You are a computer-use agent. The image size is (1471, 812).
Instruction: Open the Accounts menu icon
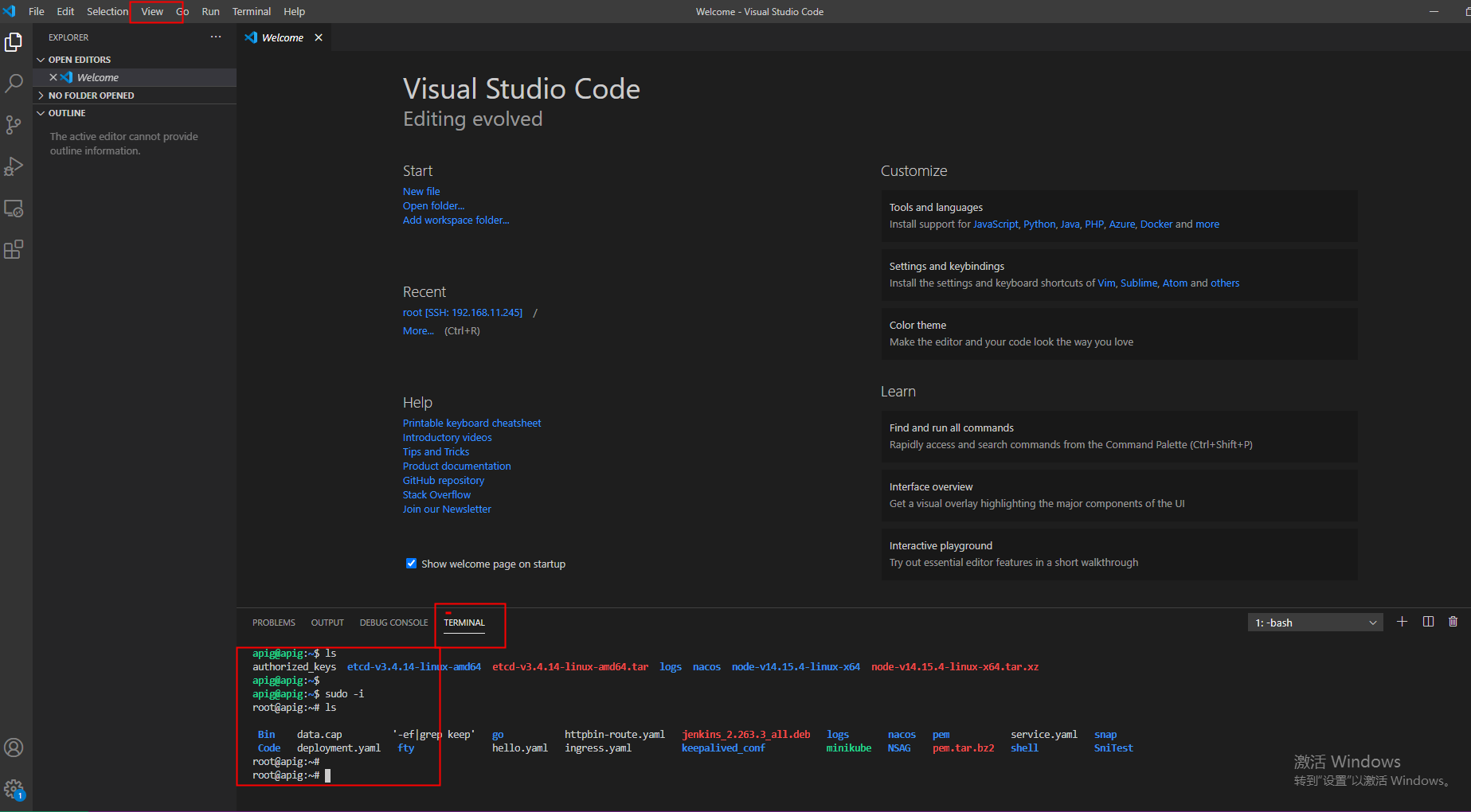(14, 748)
